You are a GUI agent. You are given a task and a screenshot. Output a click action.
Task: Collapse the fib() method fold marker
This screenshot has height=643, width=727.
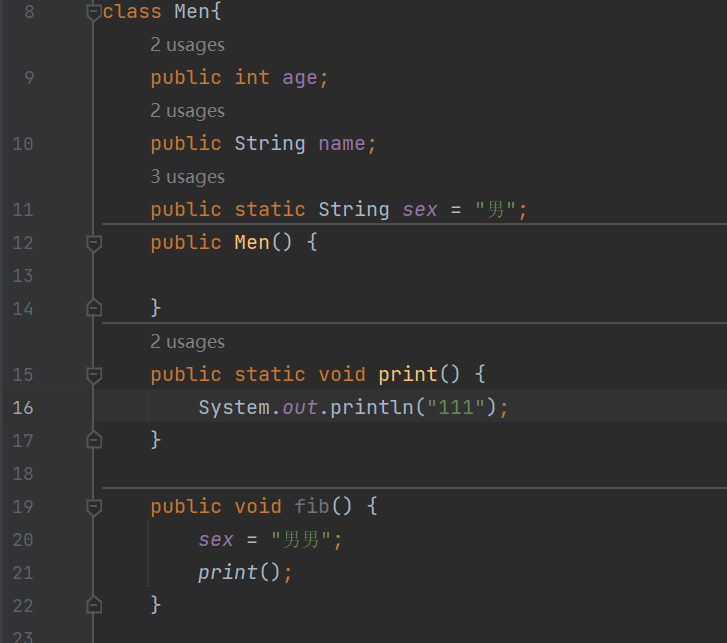[94, 507]
